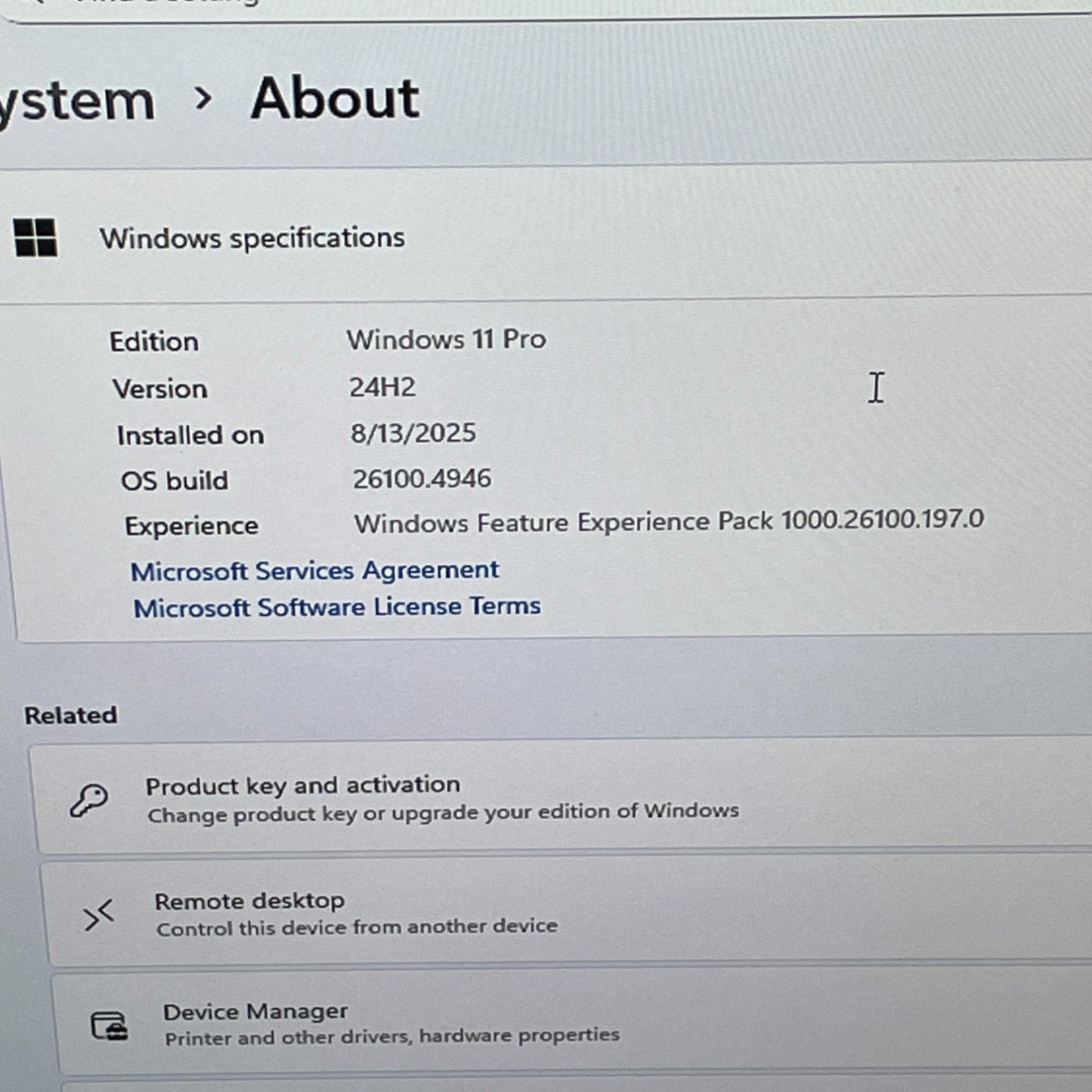The width and height of the screenshot is (1092, 1092).
Task: Click the Device Manager icon
Action: pos(109,1025)
